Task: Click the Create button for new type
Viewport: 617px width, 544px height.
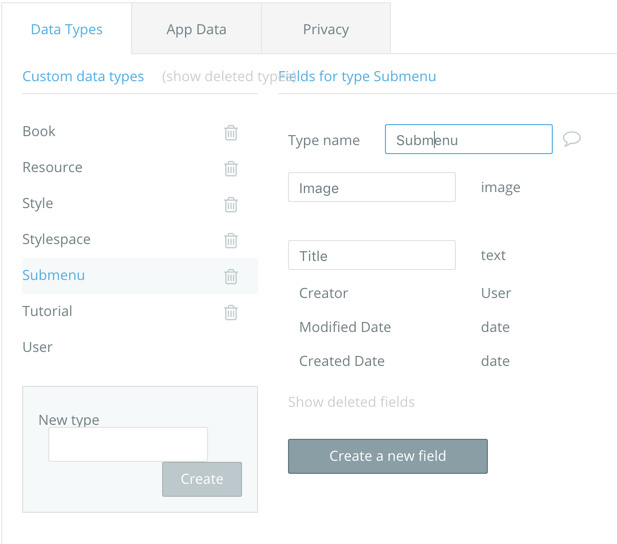Action: pyautogui.click(x=201, y=479)
